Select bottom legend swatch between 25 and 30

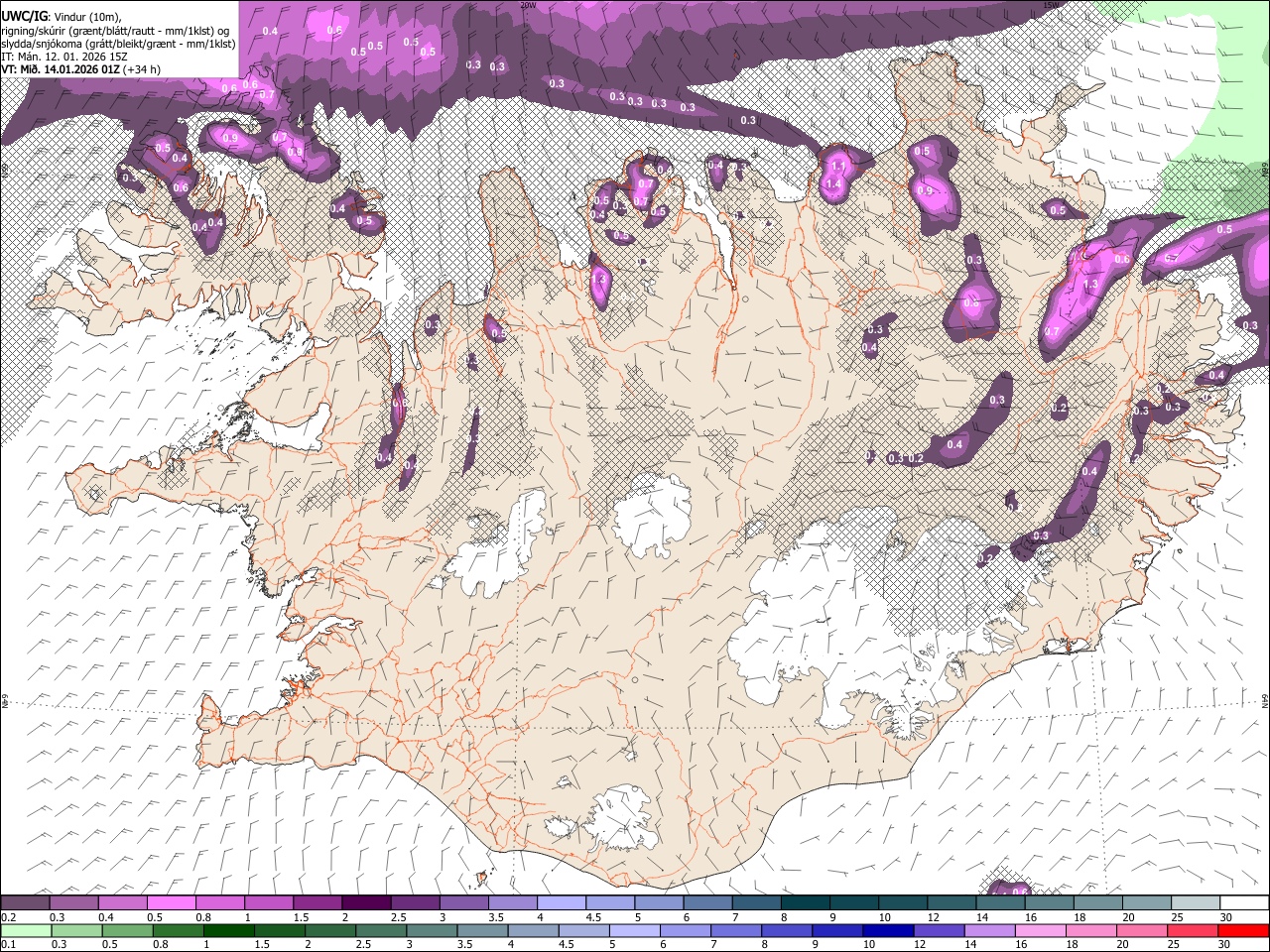tap(1192, 930)
